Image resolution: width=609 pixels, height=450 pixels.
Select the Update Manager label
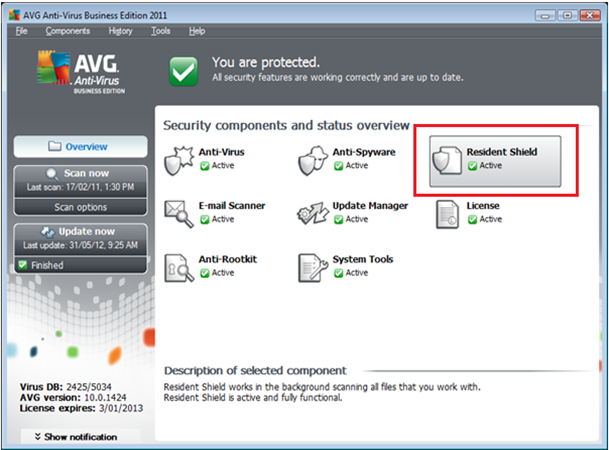[370, 206]
